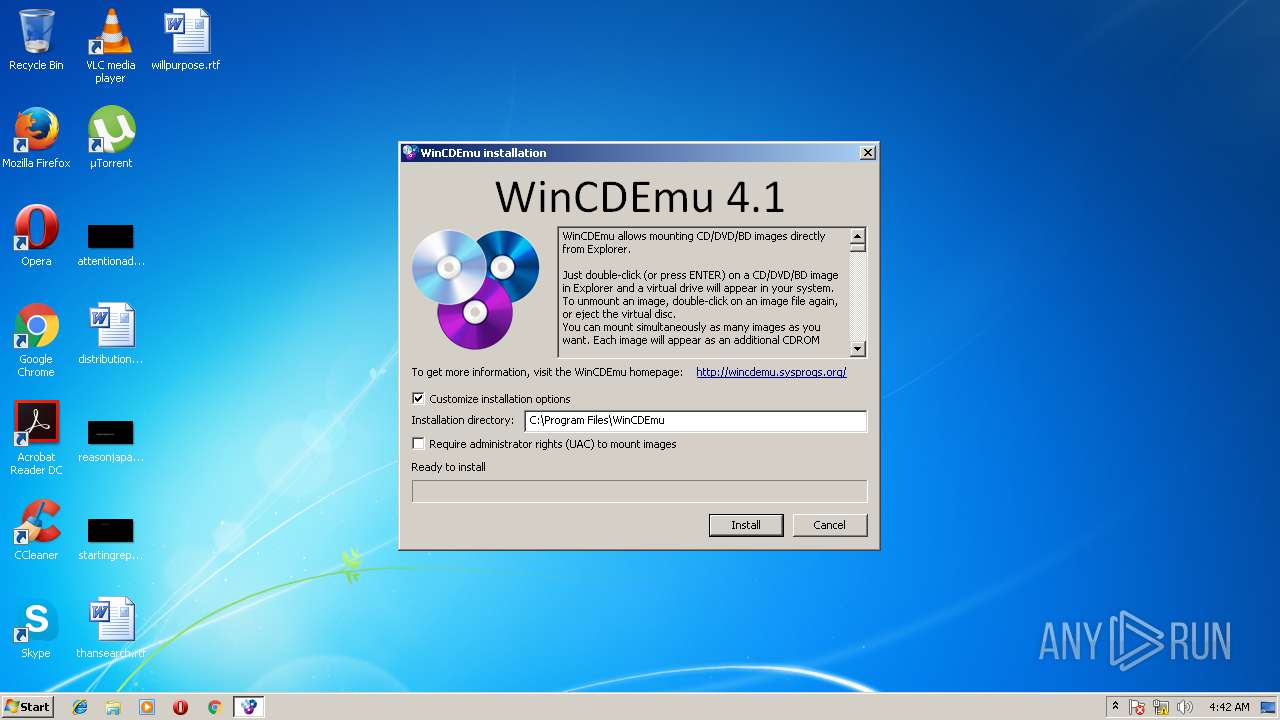This screenshot has height=720, width=1280.
Task: Click the Opera icon on taskbar
Action: (181, 707)
